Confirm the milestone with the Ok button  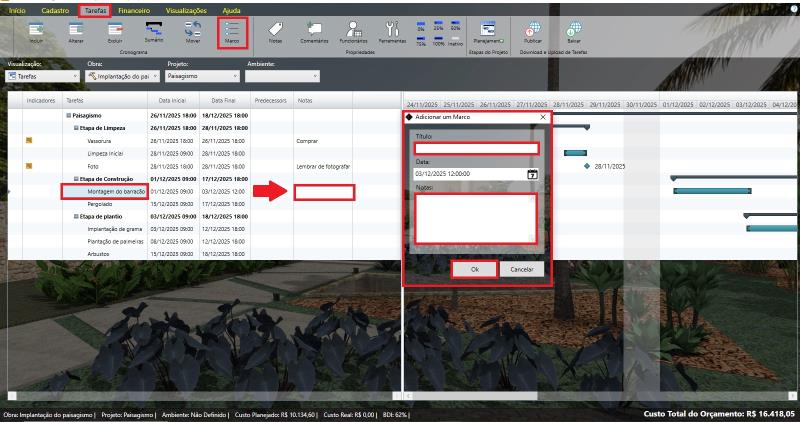coord(474,269)
